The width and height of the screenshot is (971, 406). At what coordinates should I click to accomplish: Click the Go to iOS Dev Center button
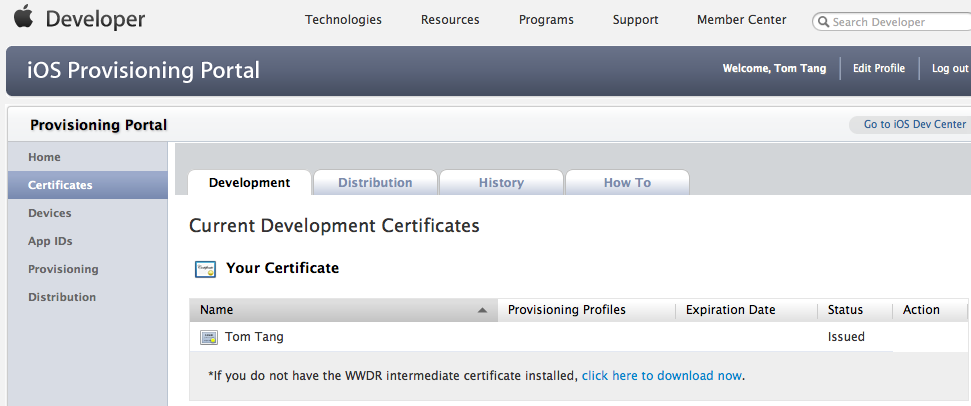click(914, 125)
